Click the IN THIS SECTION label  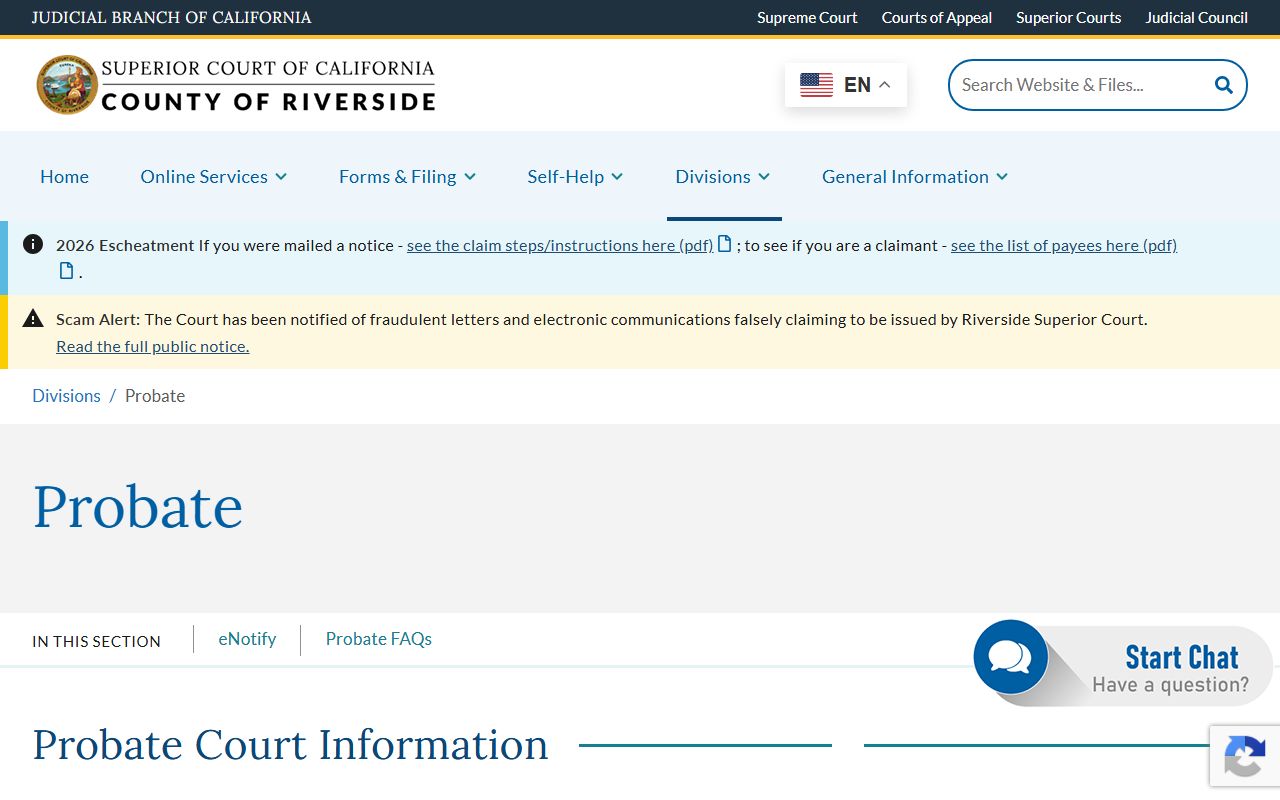pos(96,641)
